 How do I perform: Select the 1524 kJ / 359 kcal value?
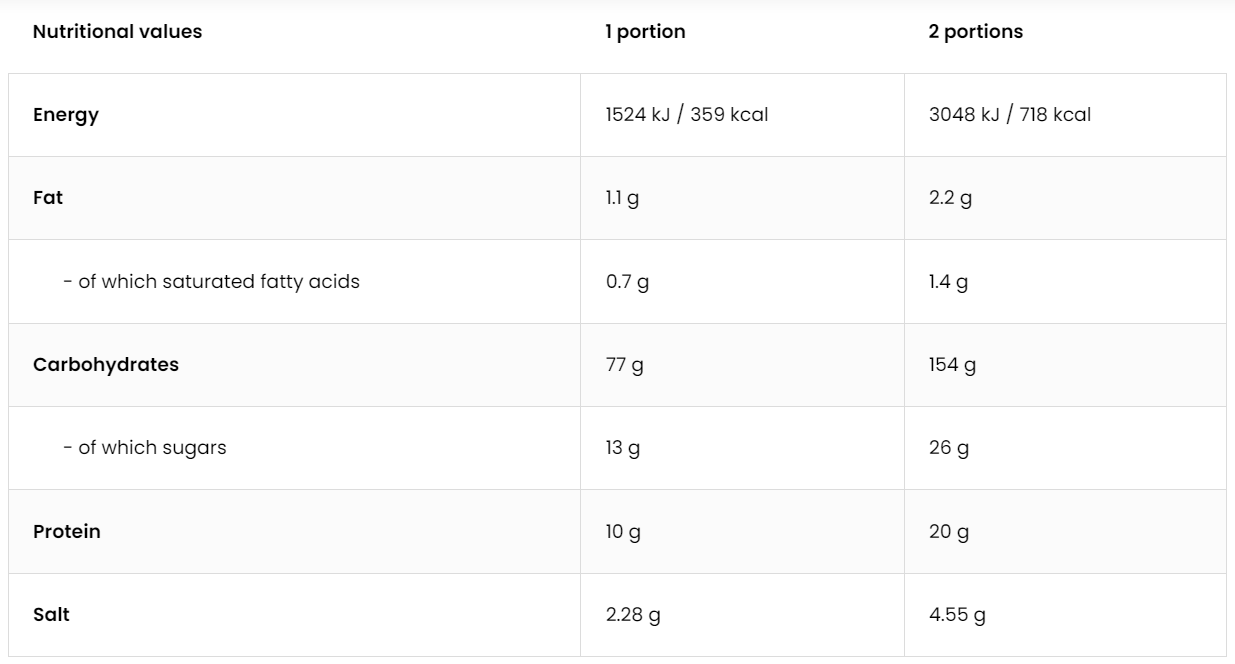(x=687, y=115)
